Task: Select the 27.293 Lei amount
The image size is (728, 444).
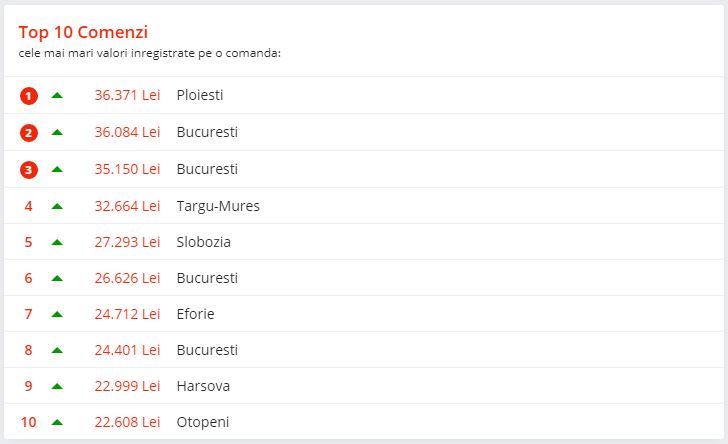Action: coord(127,242)
